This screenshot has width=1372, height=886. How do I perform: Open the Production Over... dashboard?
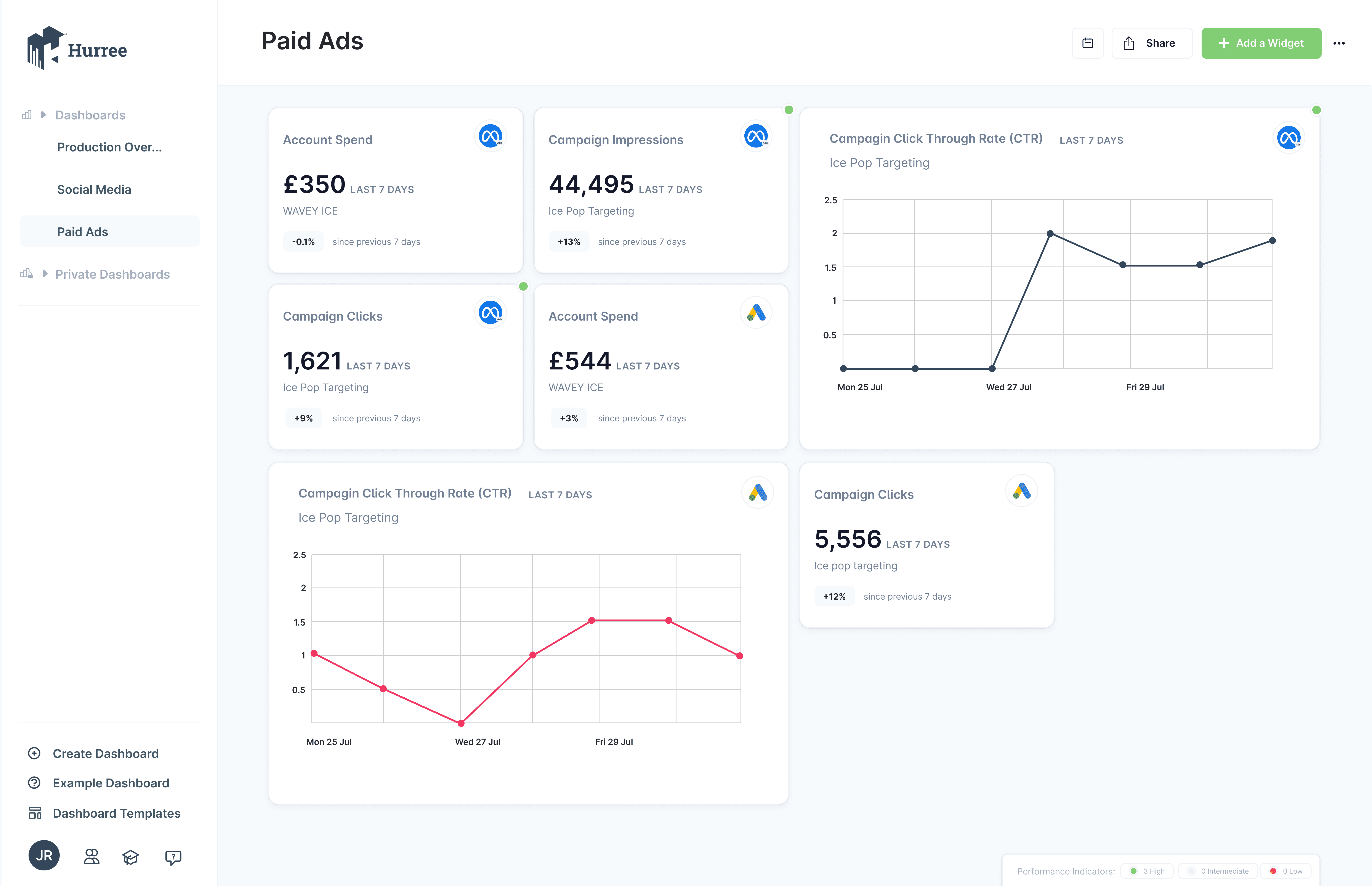[109, 147]
